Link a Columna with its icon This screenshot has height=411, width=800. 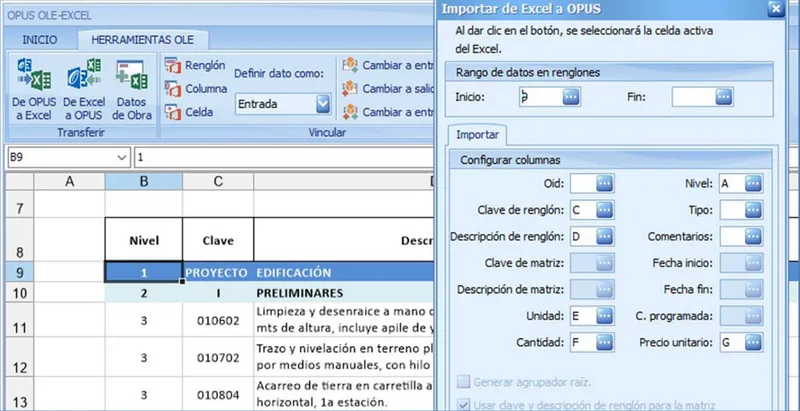(173, 89)
